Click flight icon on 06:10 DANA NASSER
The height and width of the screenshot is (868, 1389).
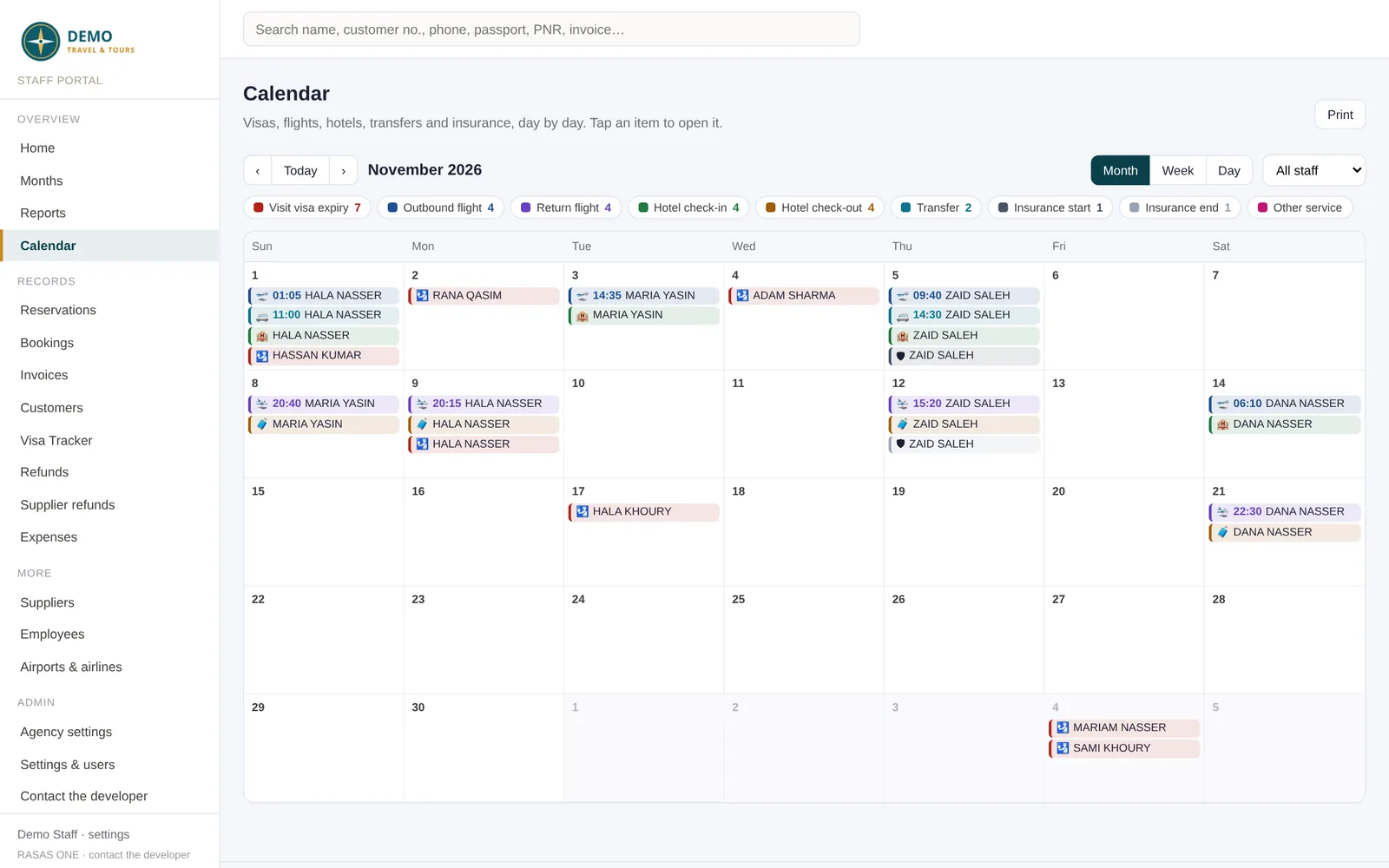[1222, 404]
